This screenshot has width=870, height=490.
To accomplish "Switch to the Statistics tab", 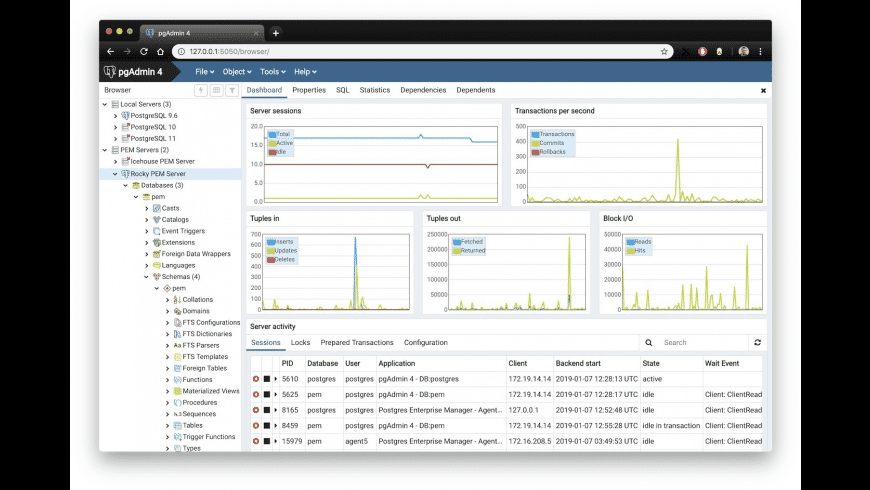I will coord(375,90).
